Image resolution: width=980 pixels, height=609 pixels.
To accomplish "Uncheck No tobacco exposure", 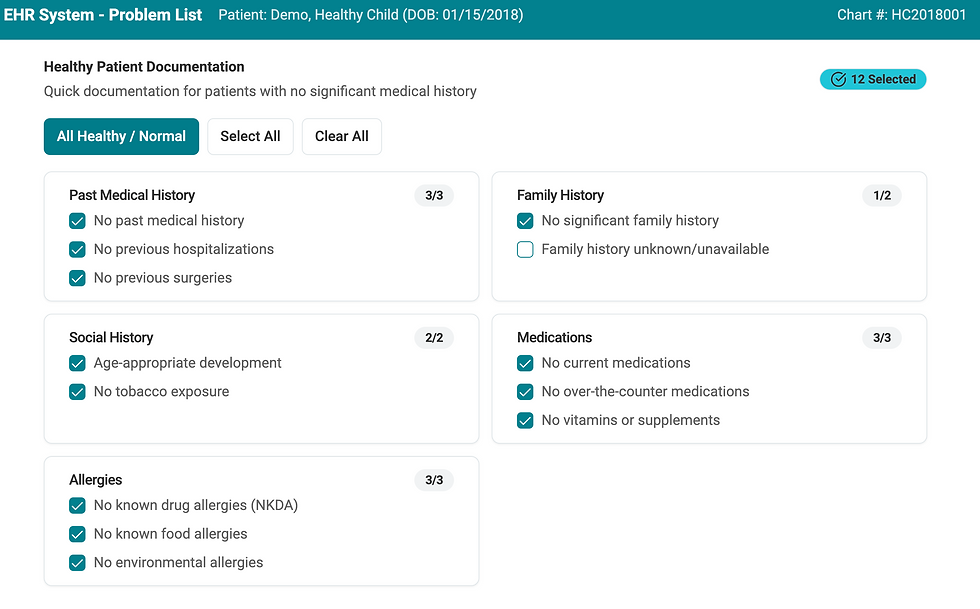I will click(x=77, y=392).
